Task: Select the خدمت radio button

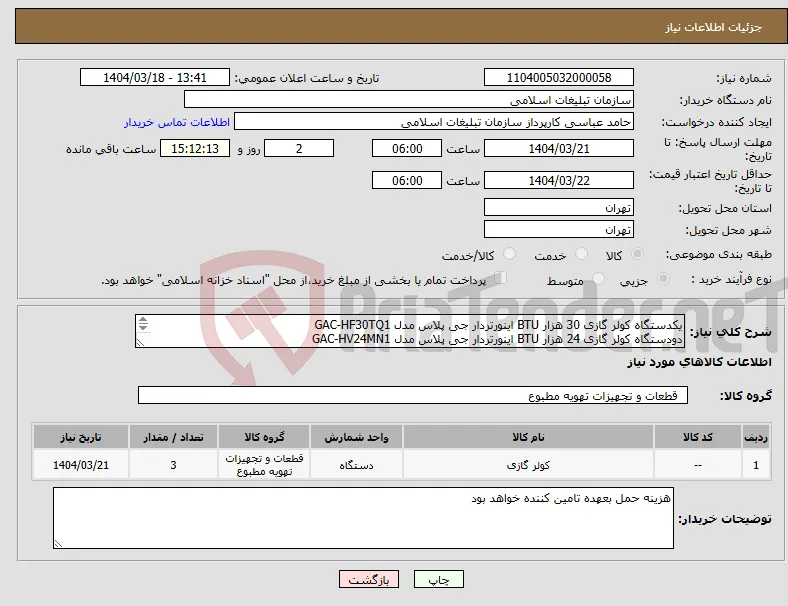Action: [x=581, y=254]
